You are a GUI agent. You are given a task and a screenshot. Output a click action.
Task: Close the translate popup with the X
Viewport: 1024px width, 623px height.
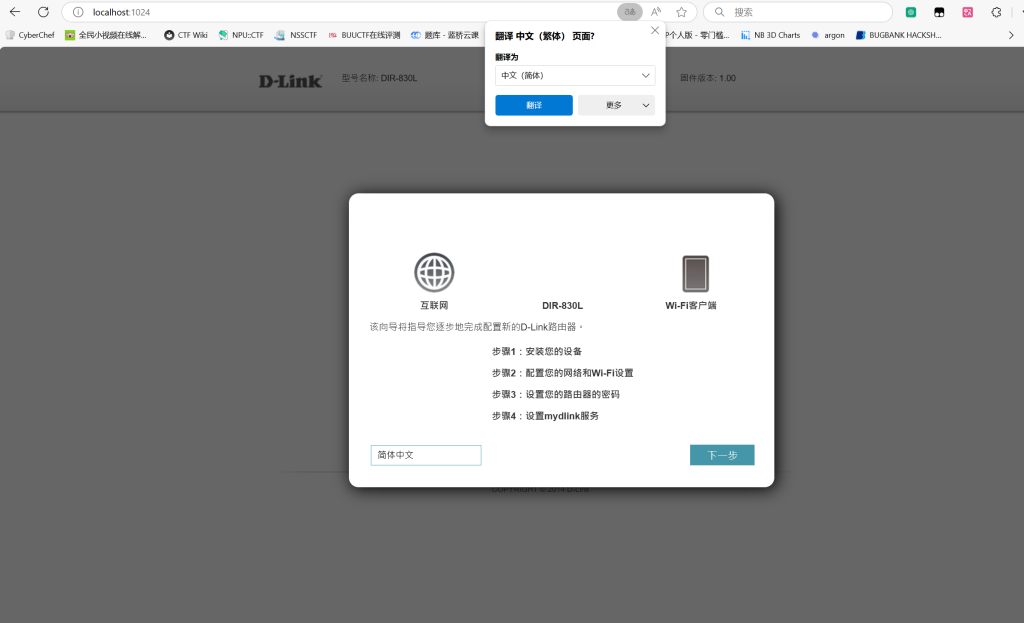click(x=655, y=30)
